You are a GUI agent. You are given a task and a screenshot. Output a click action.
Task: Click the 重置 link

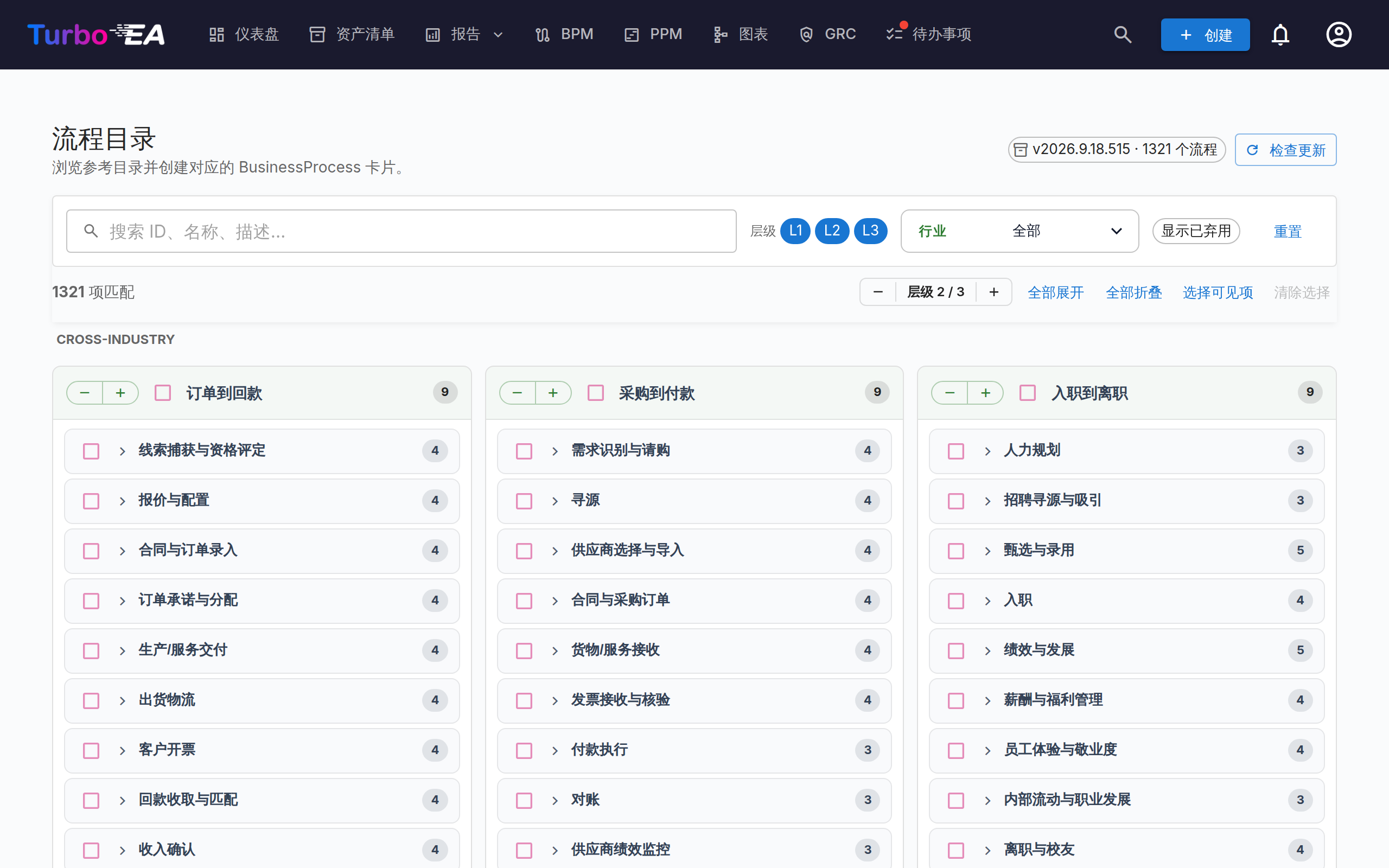pyautogui.click(x=1288, y=231)
